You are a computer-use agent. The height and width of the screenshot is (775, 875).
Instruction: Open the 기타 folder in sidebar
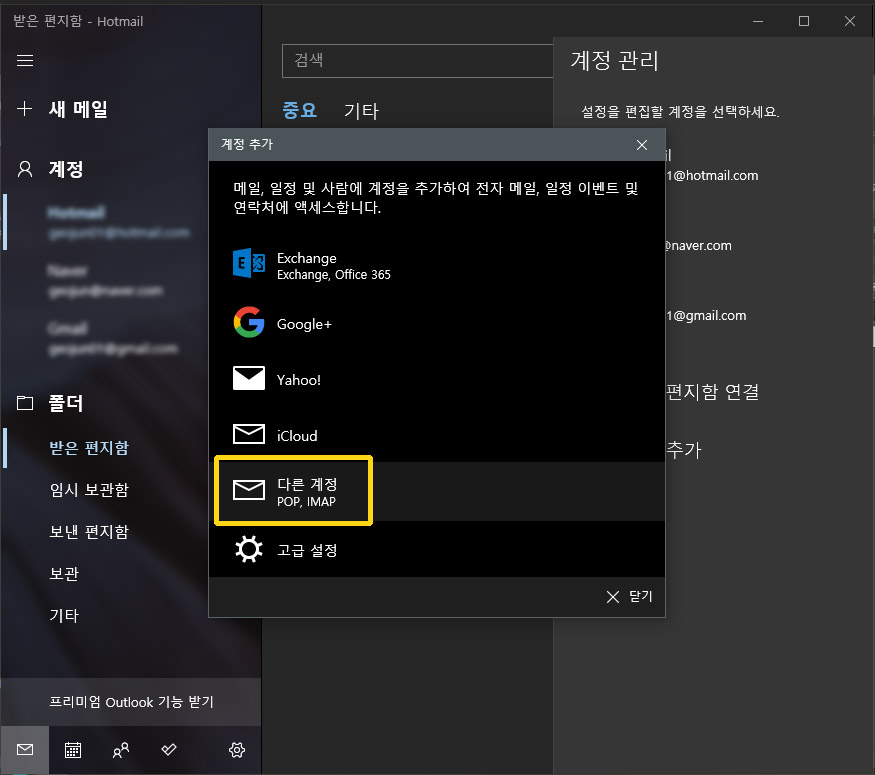point(64,615)
